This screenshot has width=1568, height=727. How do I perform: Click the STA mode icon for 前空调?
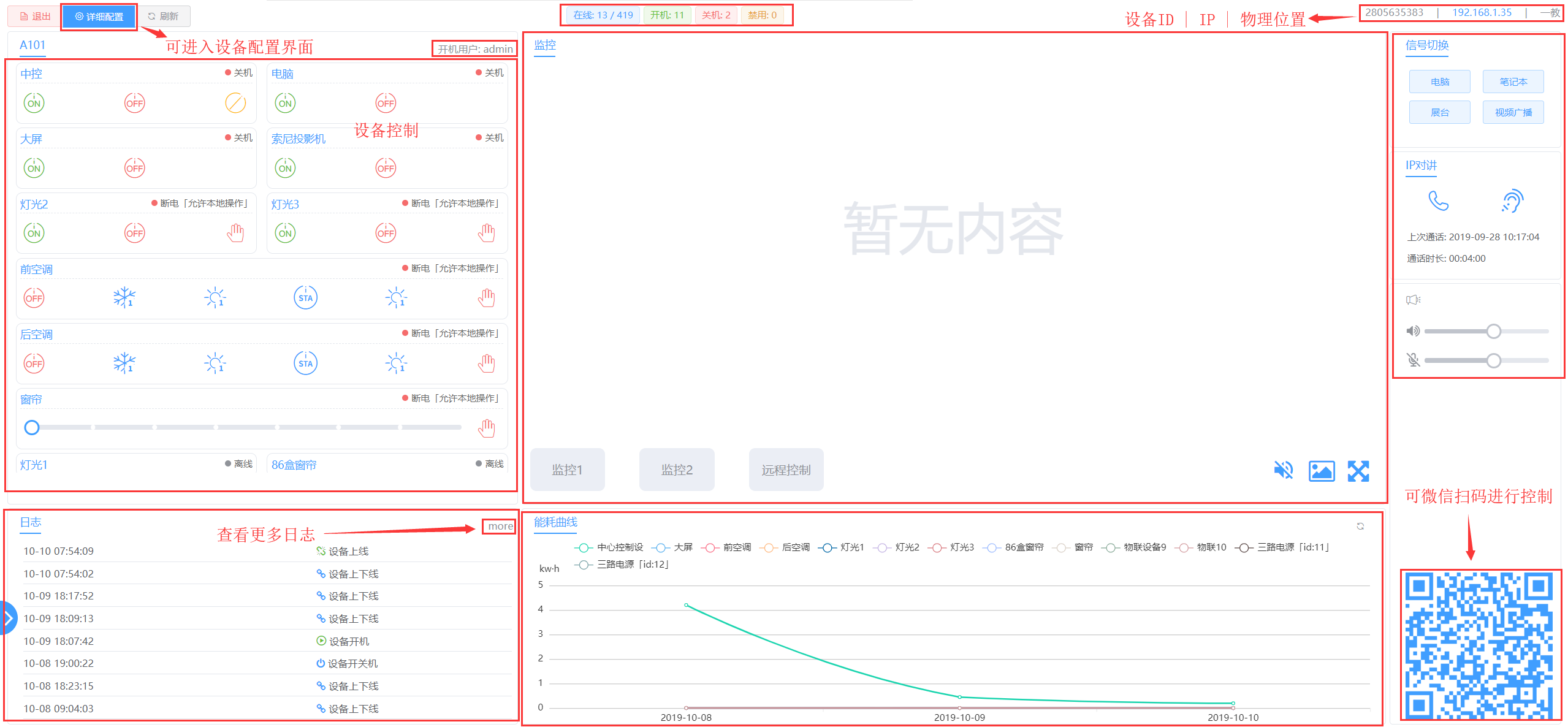pos(305,298)
